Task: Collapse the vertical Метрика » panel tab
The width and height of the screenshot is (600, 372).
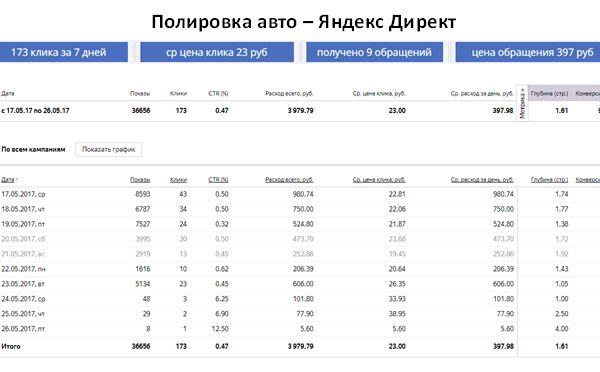Action: point(522,103)
